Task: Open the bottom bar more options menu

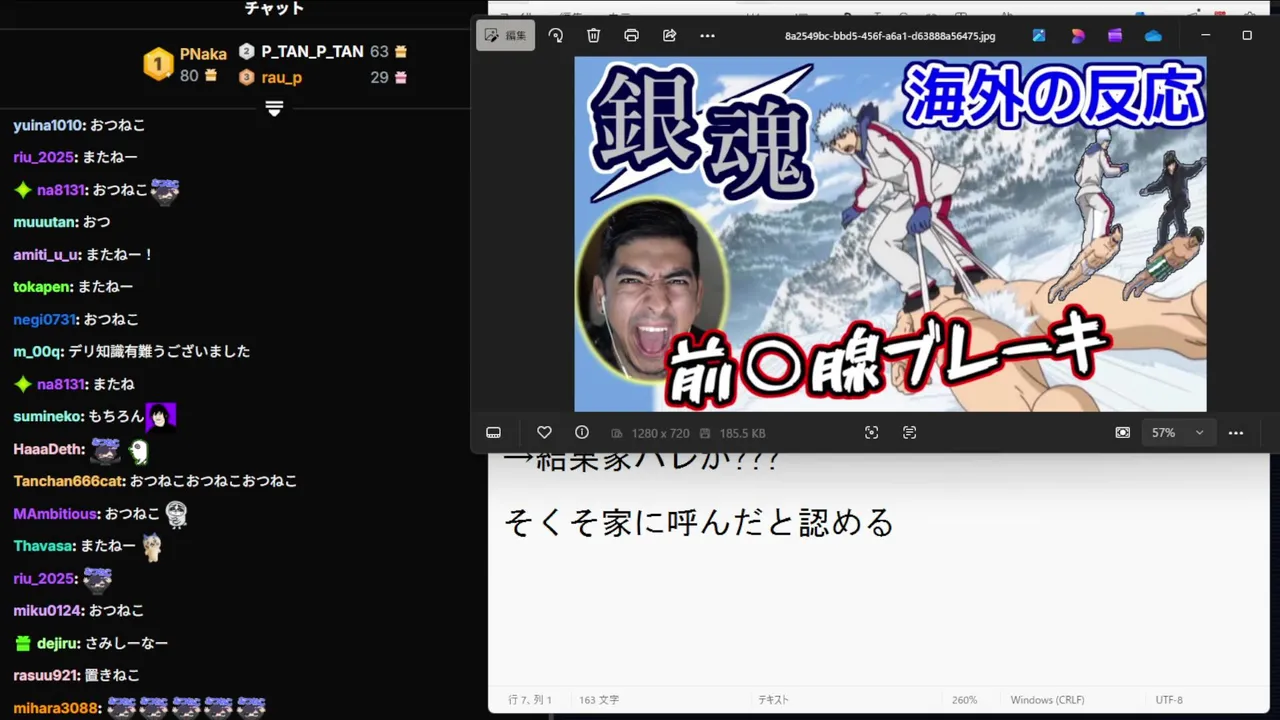Action: point(1236,433)
